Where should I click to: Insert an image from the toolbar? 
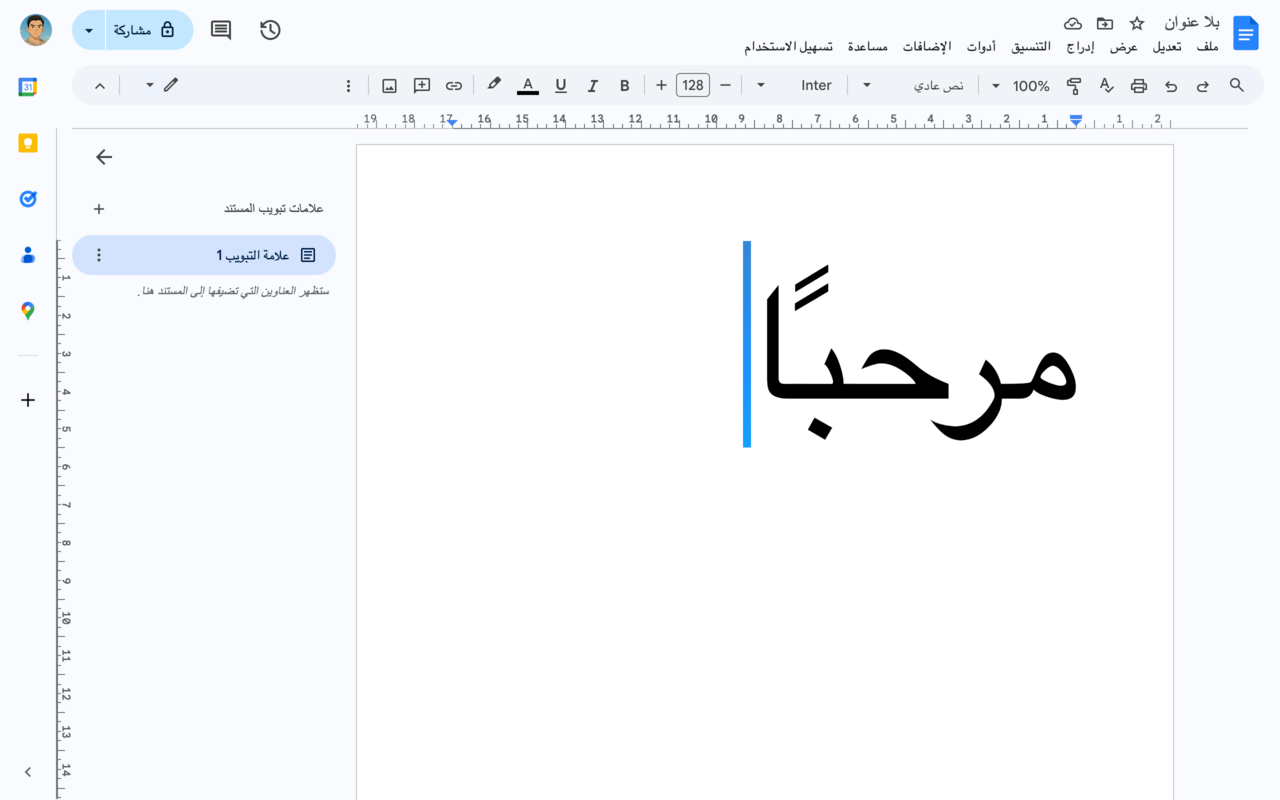[389, 85]
